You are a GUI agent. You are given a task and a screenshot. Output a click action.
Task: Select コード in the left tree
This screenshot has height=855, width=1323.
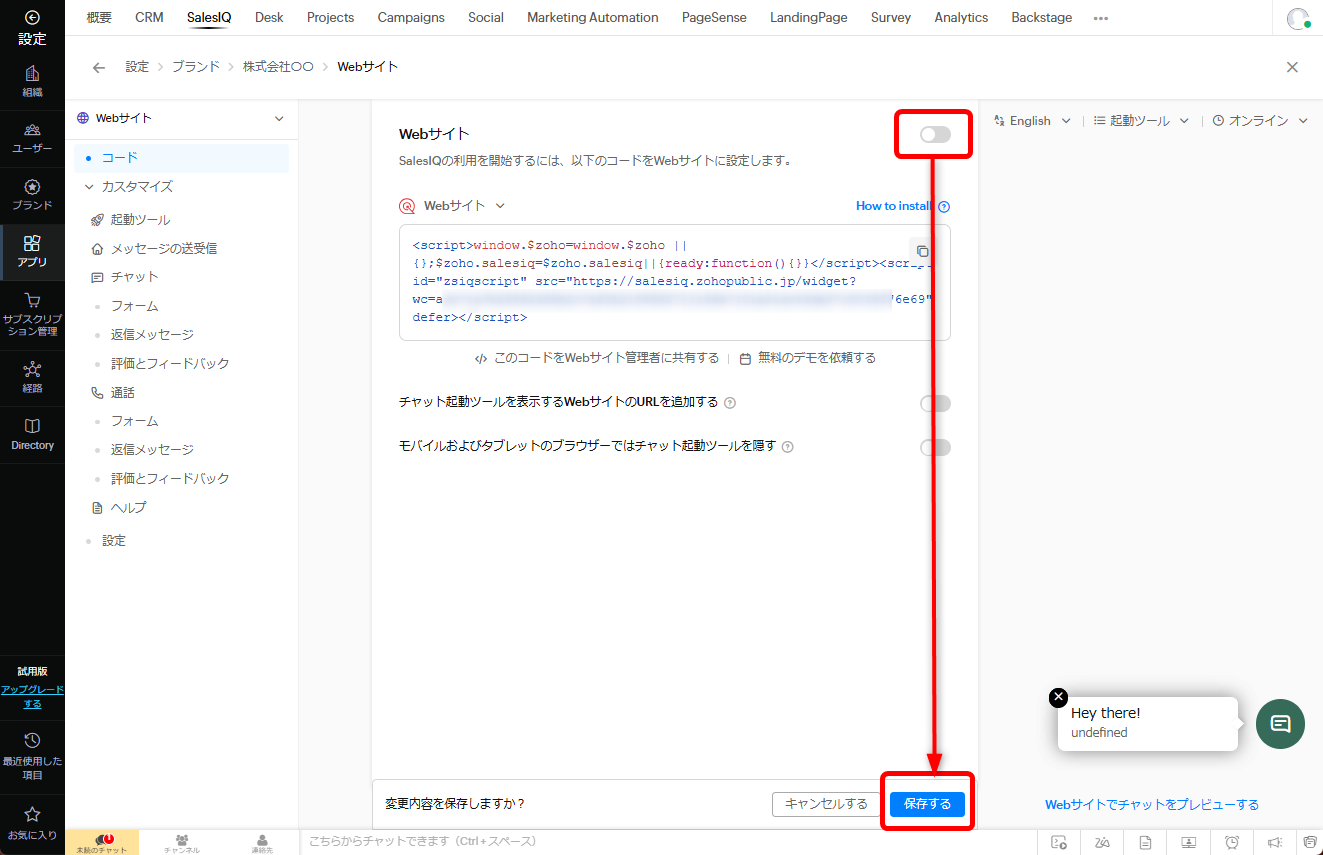tap(181, 158)
